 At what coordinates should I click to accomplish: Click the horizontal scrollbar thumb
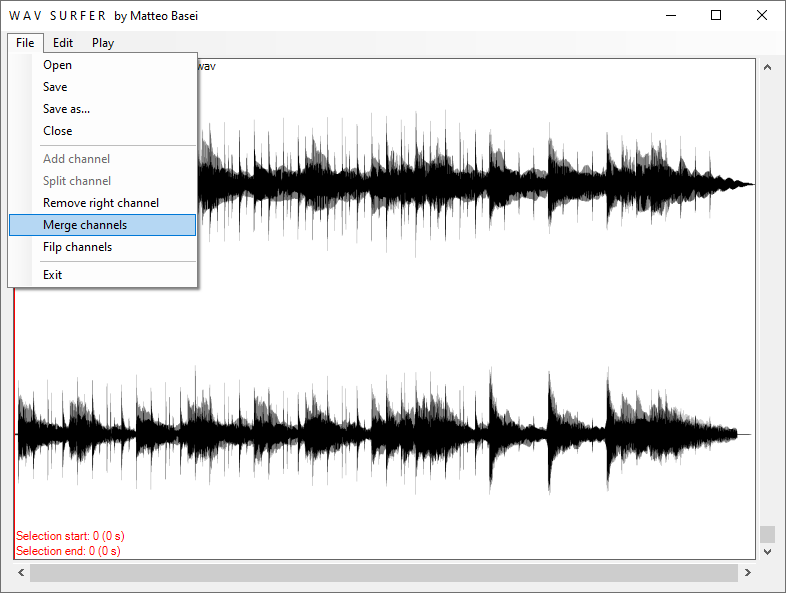coord(384,573)
